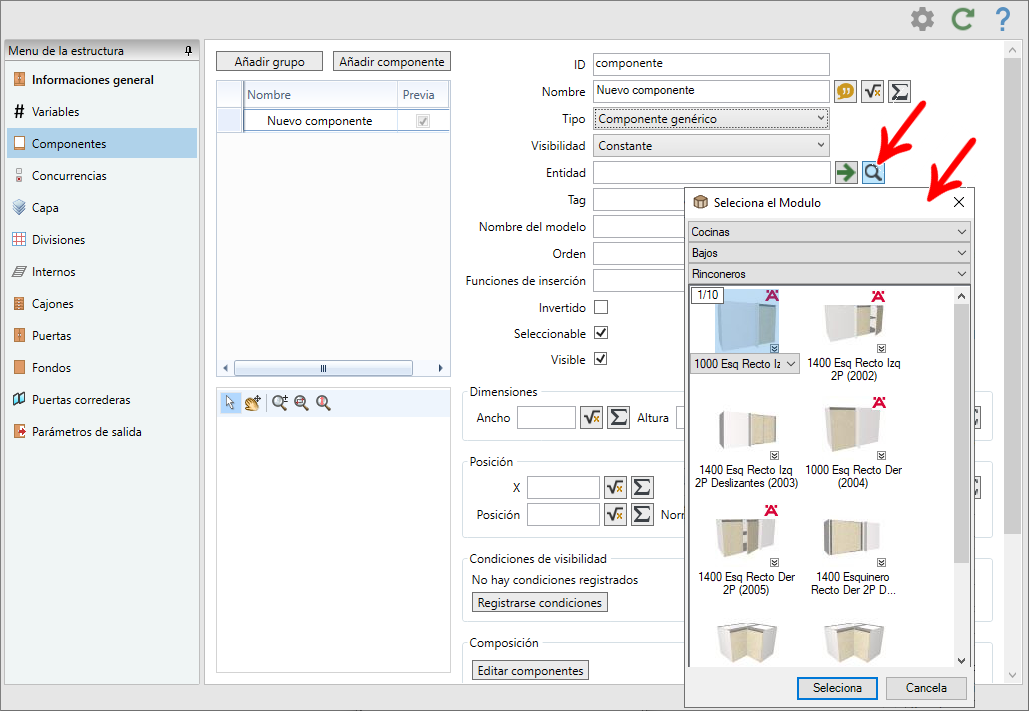The image size is (1029, 711).
Task: Open the formula editor icon next to Nombre
Action: (x=872, y=91)
